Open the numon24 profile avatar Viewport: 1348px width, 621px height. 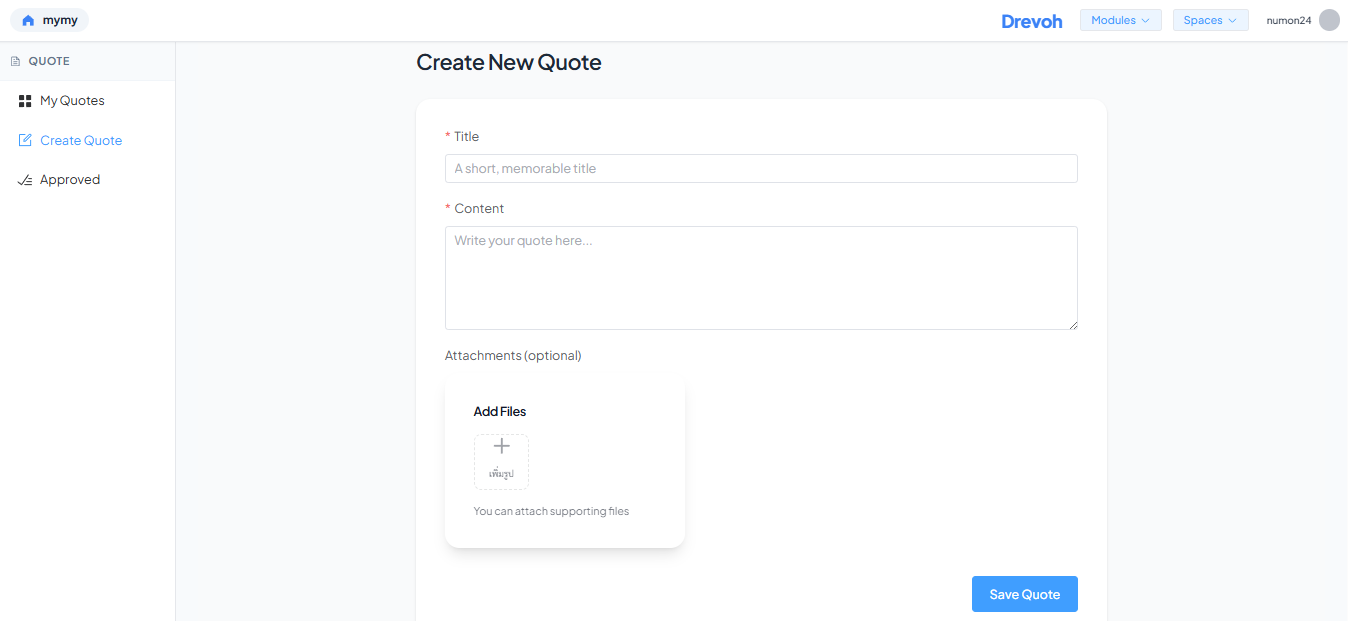pos(1330,19)
